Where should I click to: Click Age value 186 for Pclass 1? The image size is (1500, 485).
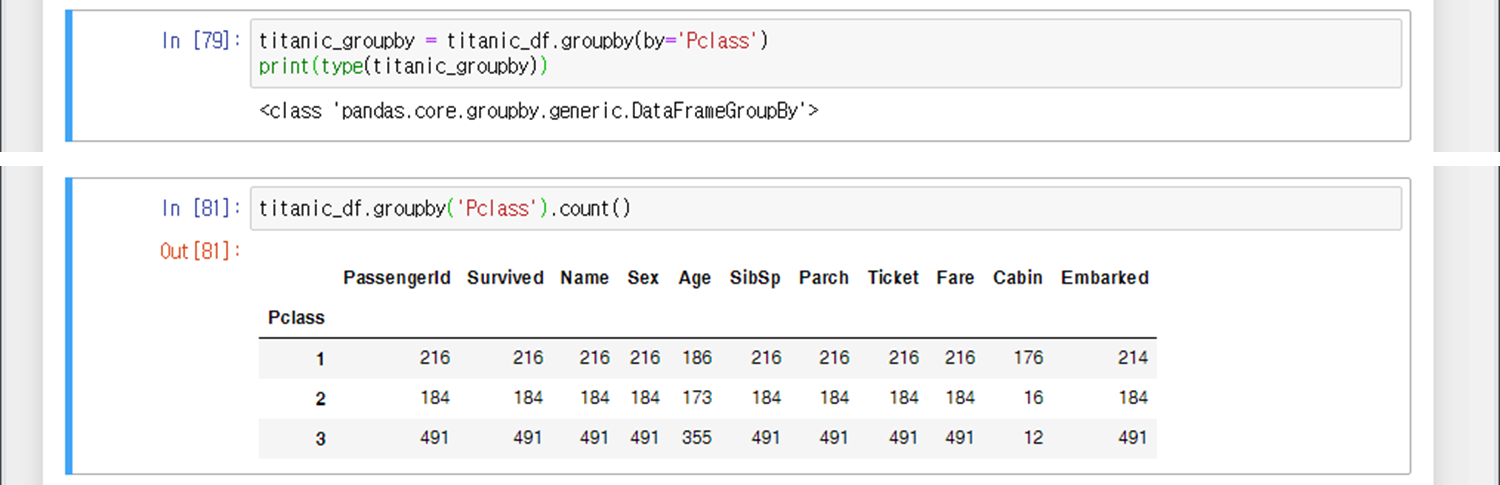point(696,358)
